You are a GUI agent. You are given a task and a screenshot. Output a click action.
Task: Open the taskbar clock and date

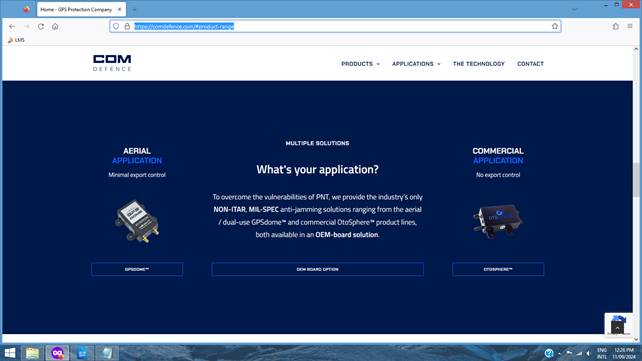pyautogui.click(x=624, y=354)
